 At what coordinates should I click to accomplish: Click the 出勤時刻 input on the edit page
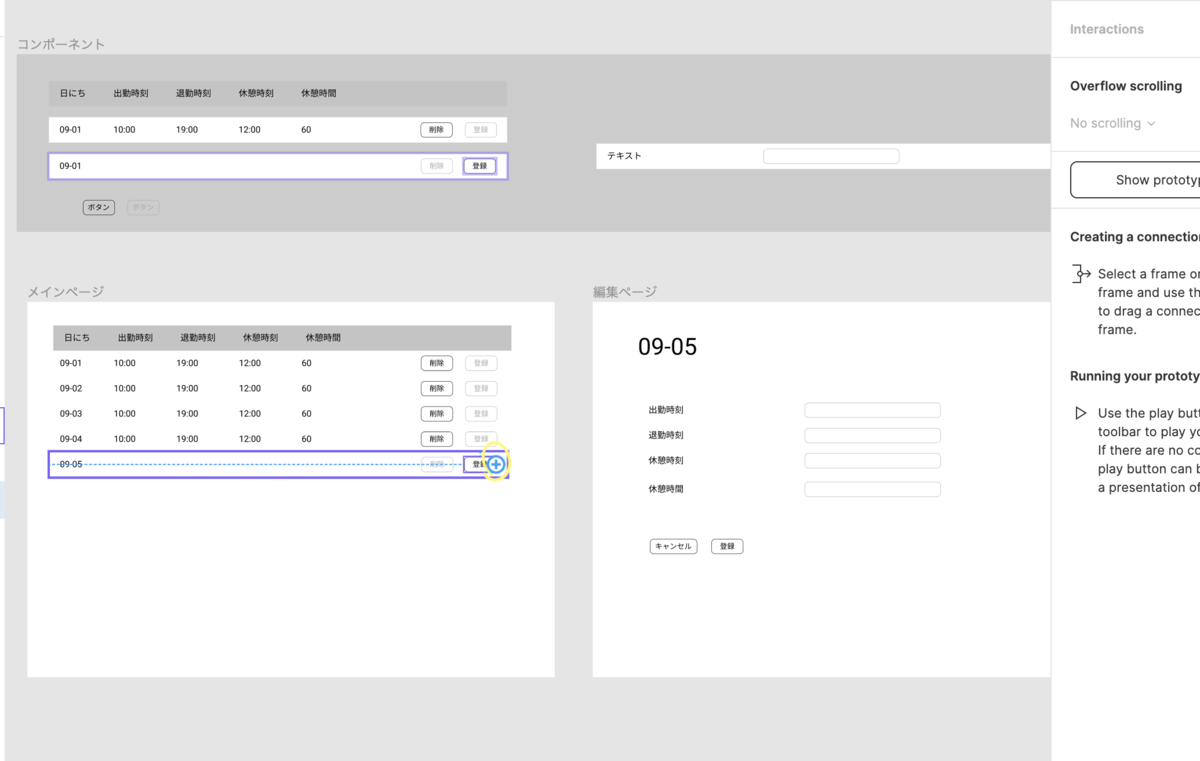(x=872, y=410)
